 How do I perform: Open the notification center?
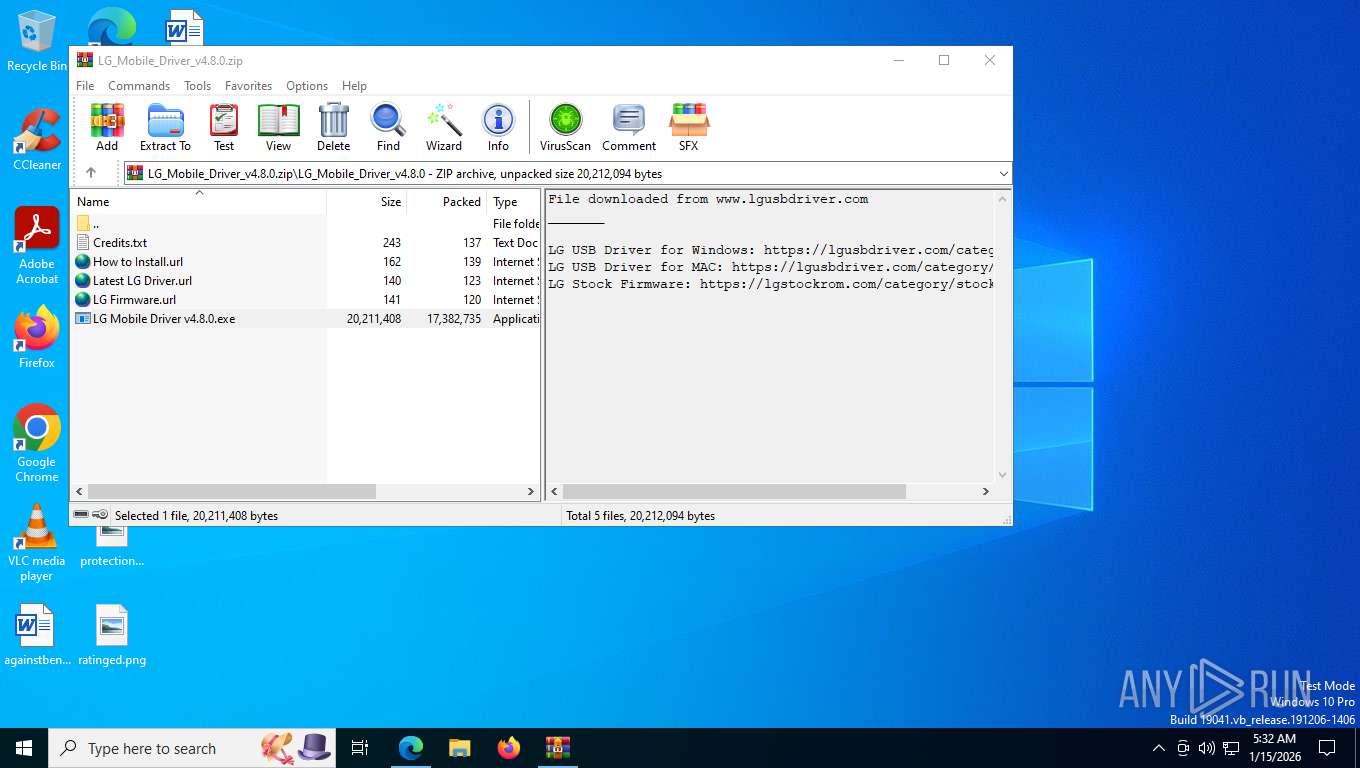(1327, 748)
